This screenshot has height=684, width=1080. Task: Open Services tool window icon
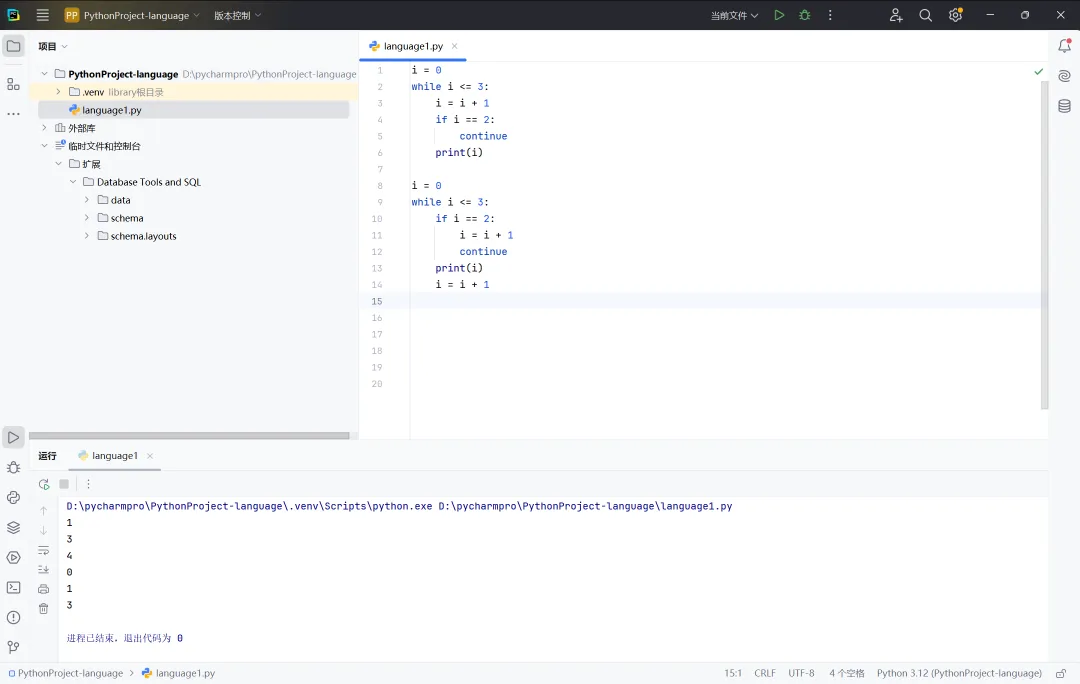14,557
